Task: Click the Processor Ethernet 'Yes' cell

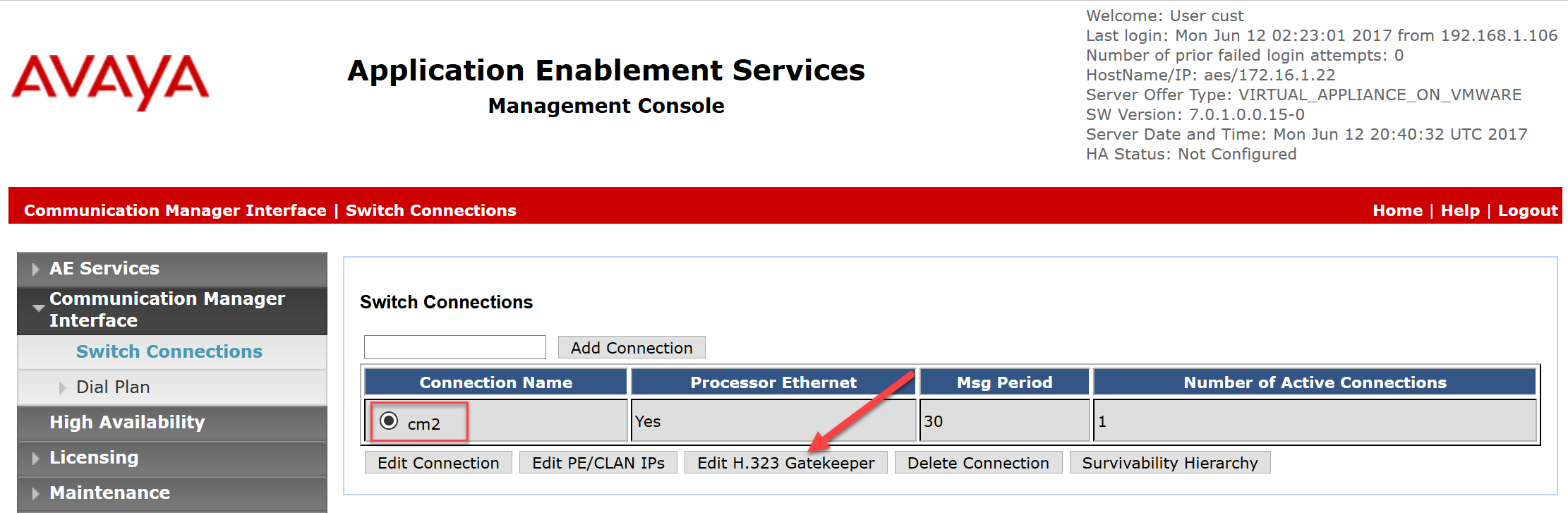Action: (773, 421)
